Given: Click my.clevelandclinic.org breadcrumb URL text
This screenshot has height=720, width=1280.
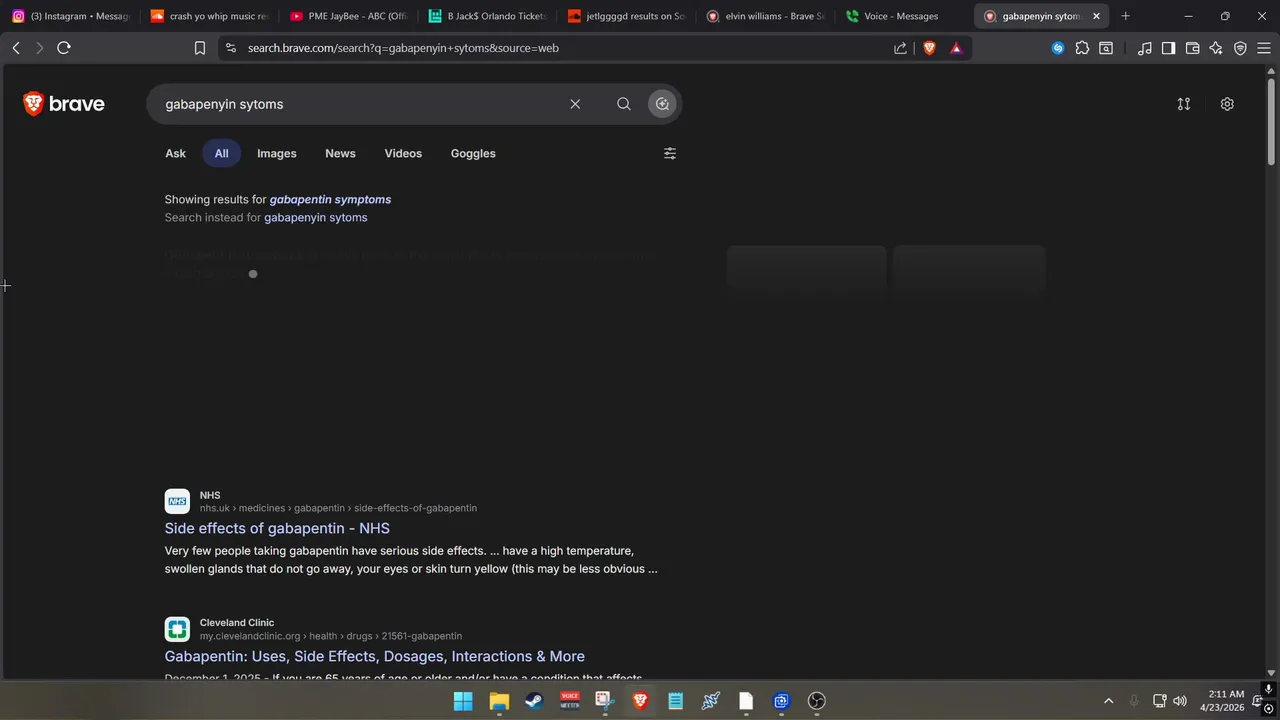Looking at the screenshot, I should pyautogui.click(x=331, y=636).
